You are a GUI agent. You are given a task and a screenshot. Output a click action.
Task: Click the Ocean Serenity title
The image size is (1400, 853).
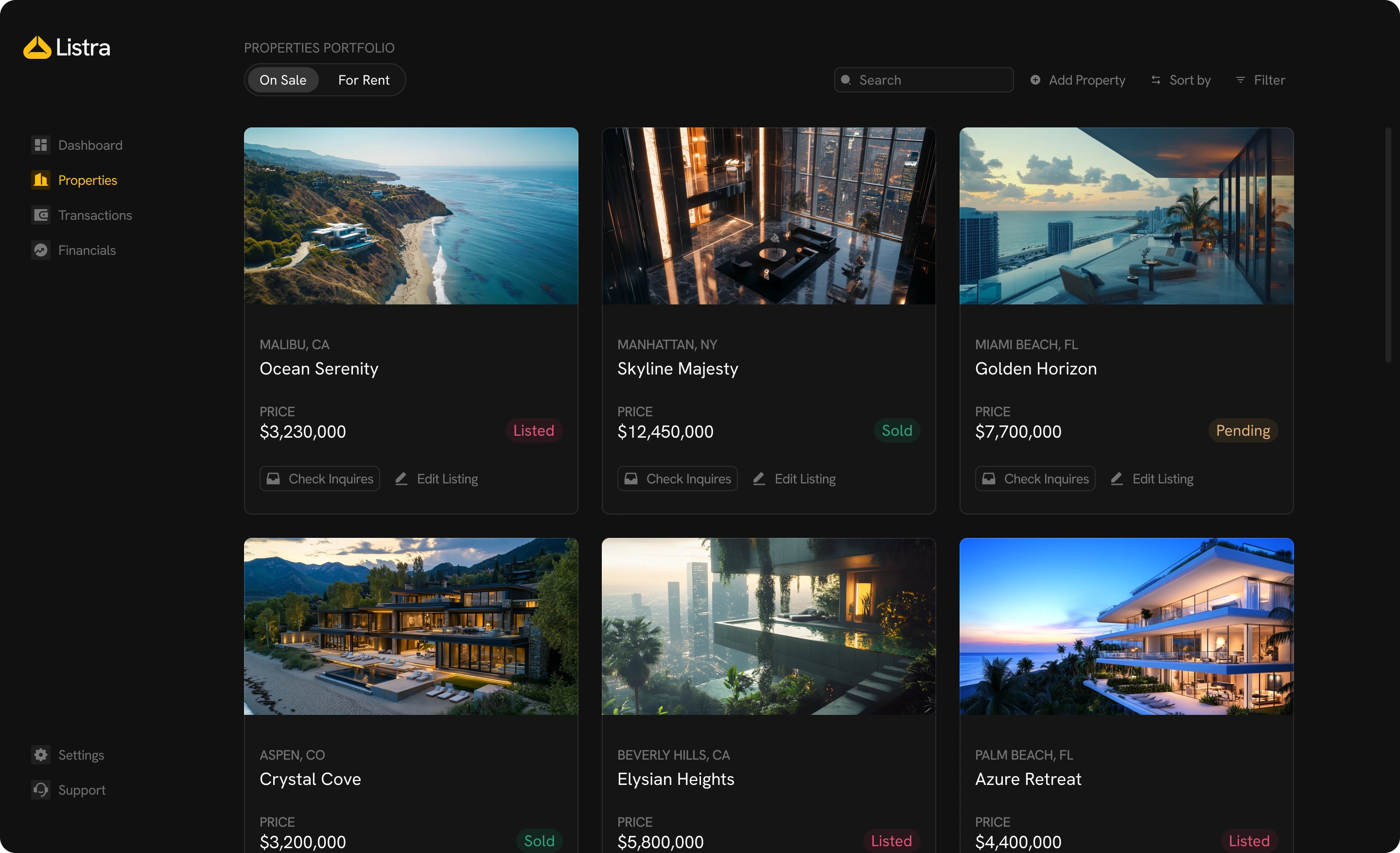(x=319, y=369)
